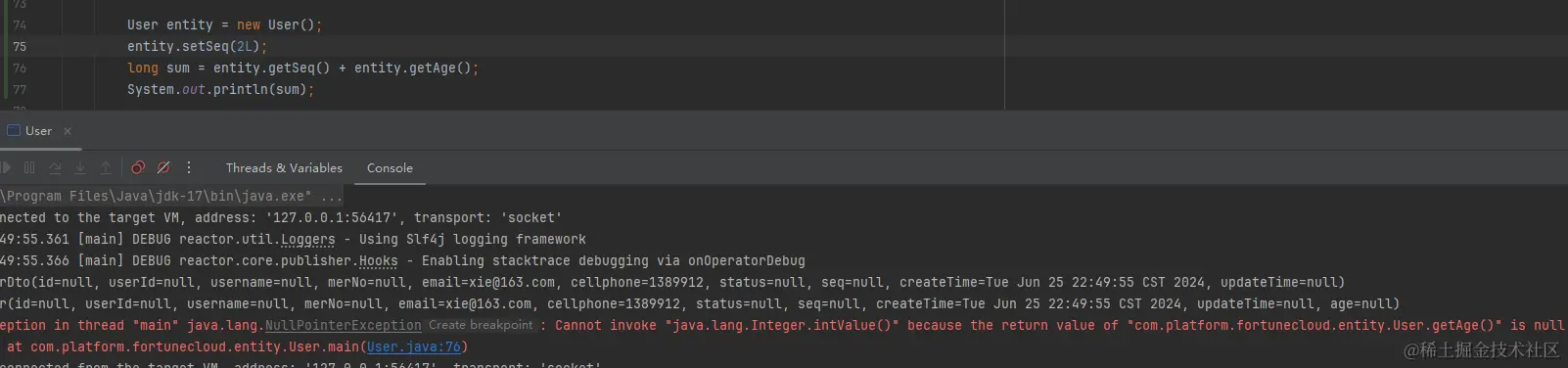Select the Console tab
Screen dimensions: 1568x368
click(x=390, y=168)
